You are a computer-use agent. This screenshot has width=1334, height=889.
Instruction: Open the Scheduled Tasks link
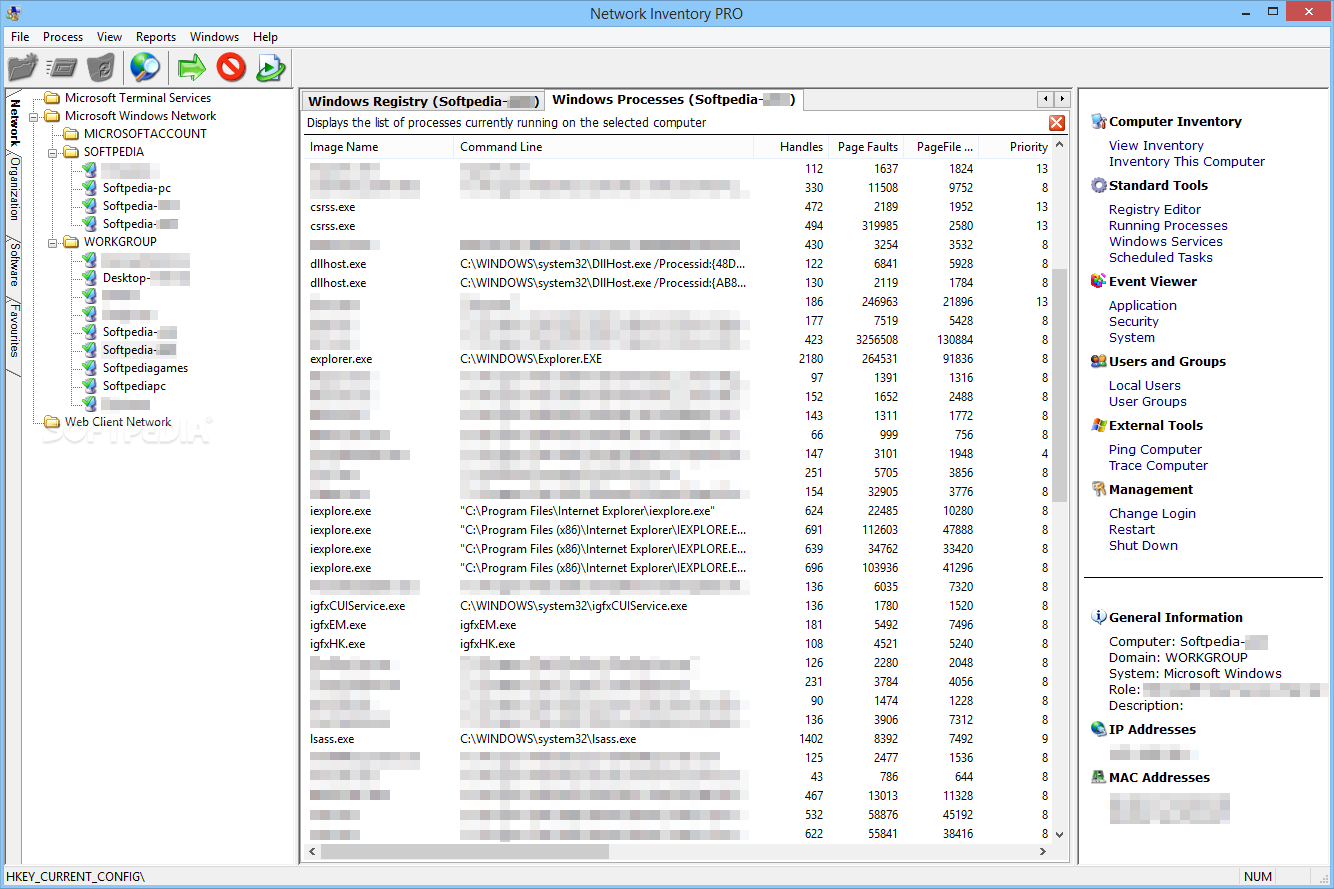[1161, 258]
